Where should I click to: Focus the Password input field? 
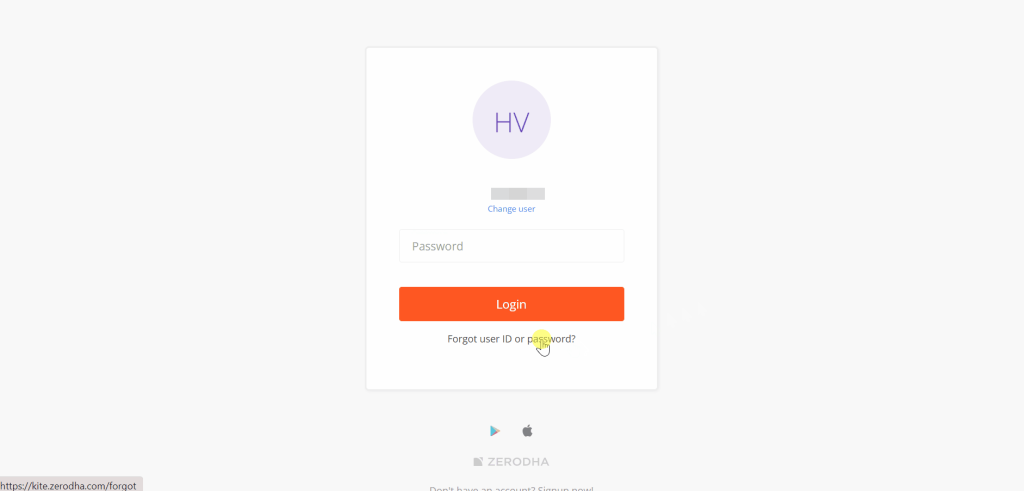click(511, 246)
